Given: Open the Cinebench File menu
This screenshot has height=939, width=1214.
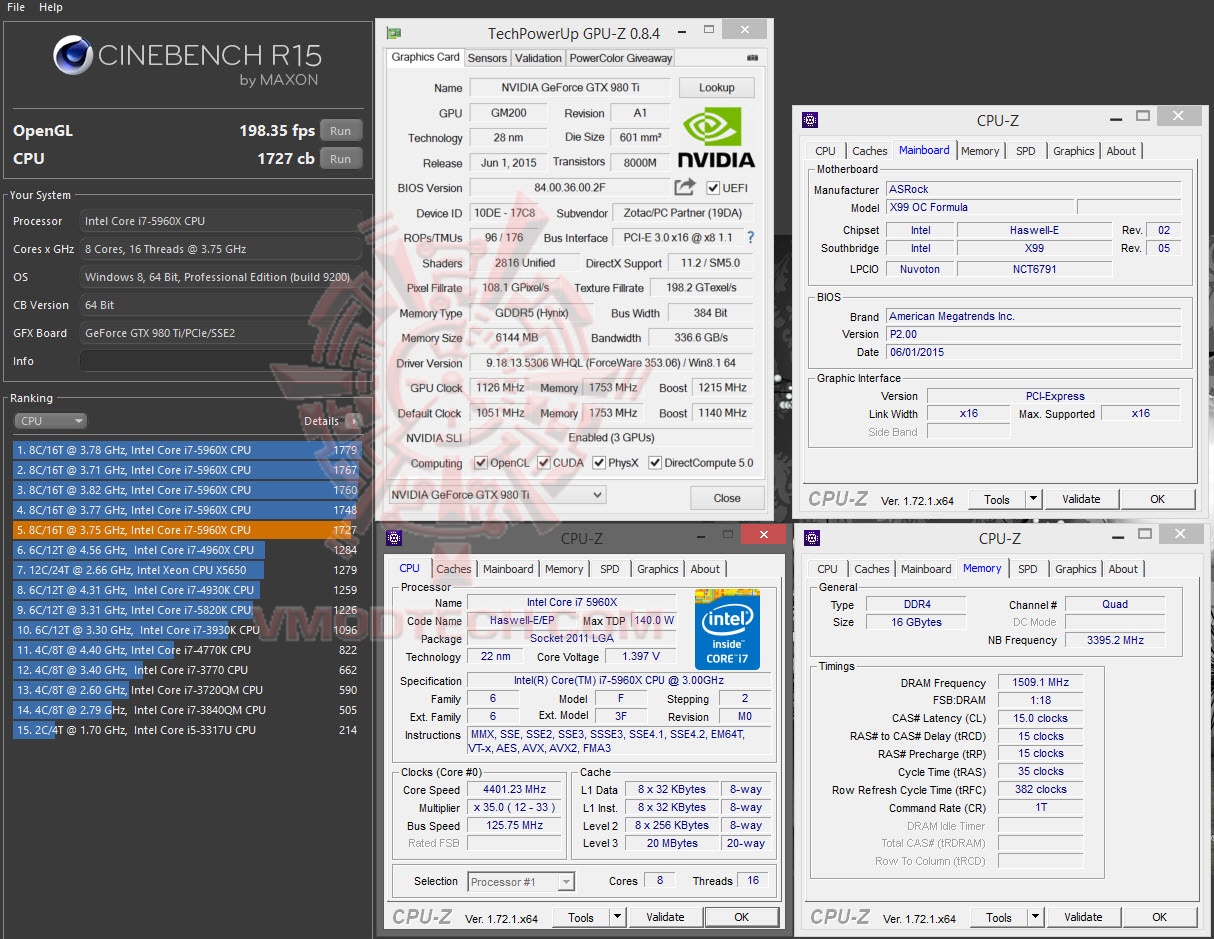Looking at the screenshot, I should [x=16, y=7].
